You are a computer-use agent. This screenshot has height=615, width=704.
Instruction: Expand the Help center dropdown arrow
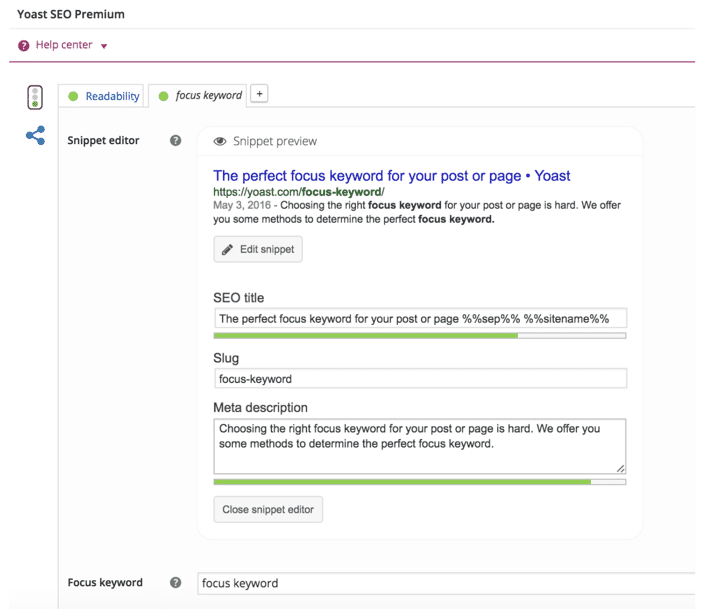click(104, 46)
